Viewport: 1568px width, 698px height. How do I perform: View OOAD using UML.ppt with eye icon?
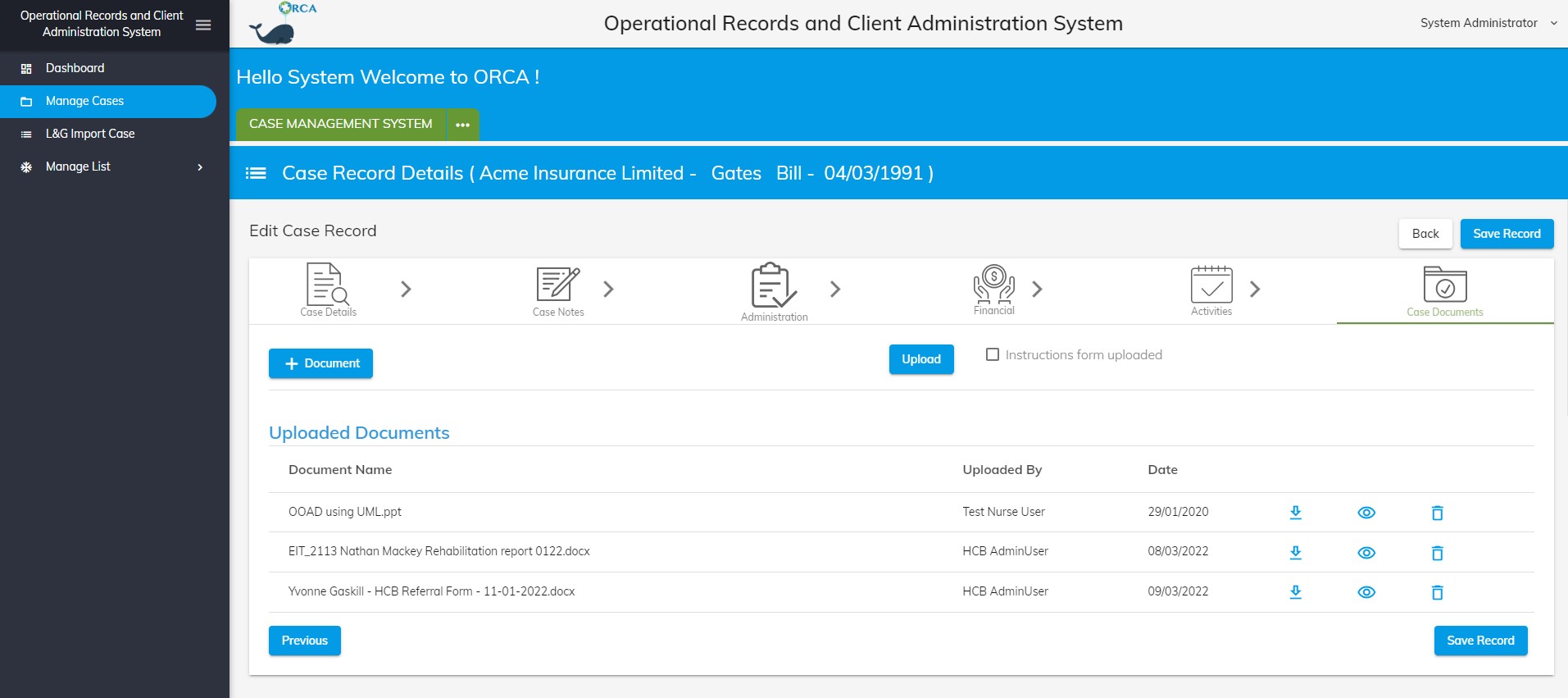1366,513
